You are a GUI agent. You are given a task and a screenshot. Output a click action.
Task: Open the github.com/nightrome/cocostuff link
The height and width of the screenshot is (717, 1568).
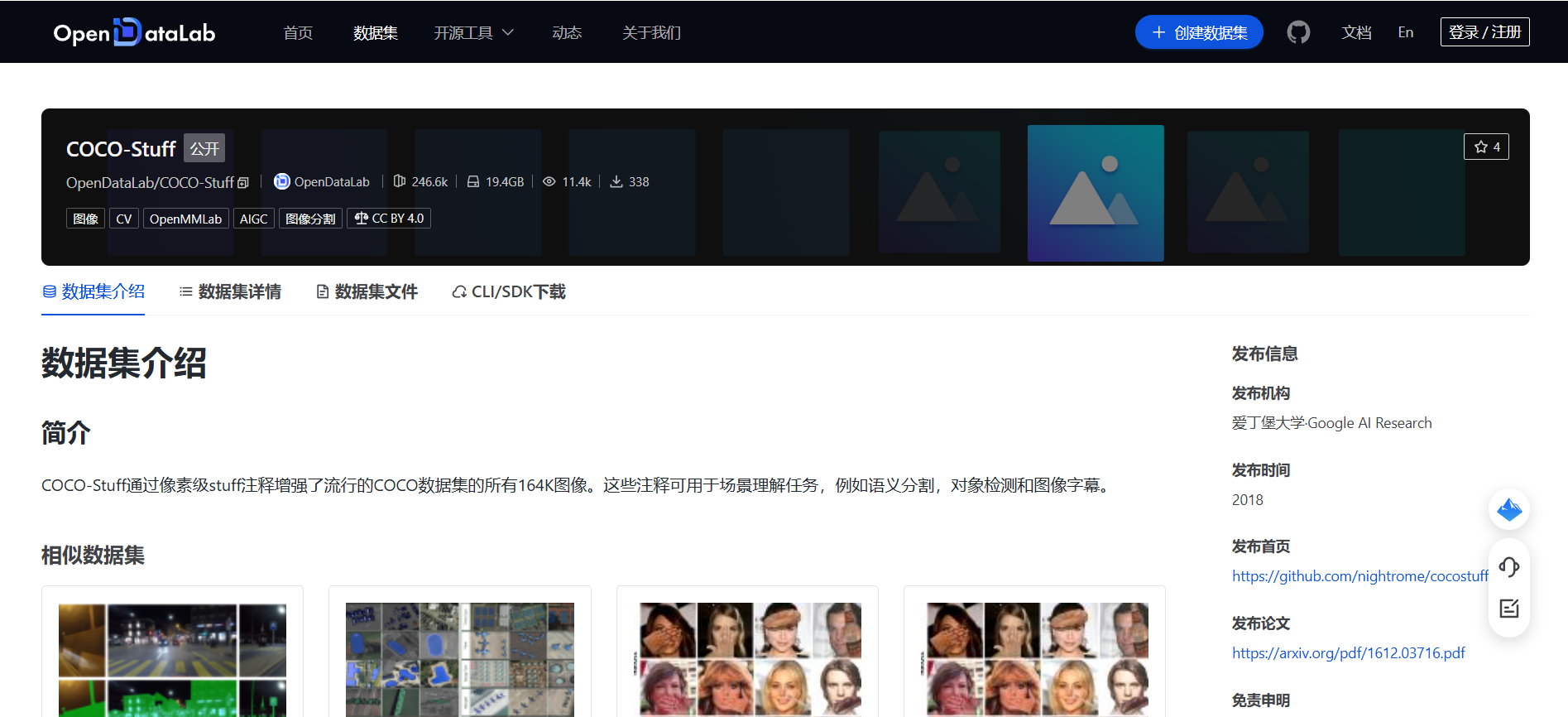click(x=1360, y=576)
